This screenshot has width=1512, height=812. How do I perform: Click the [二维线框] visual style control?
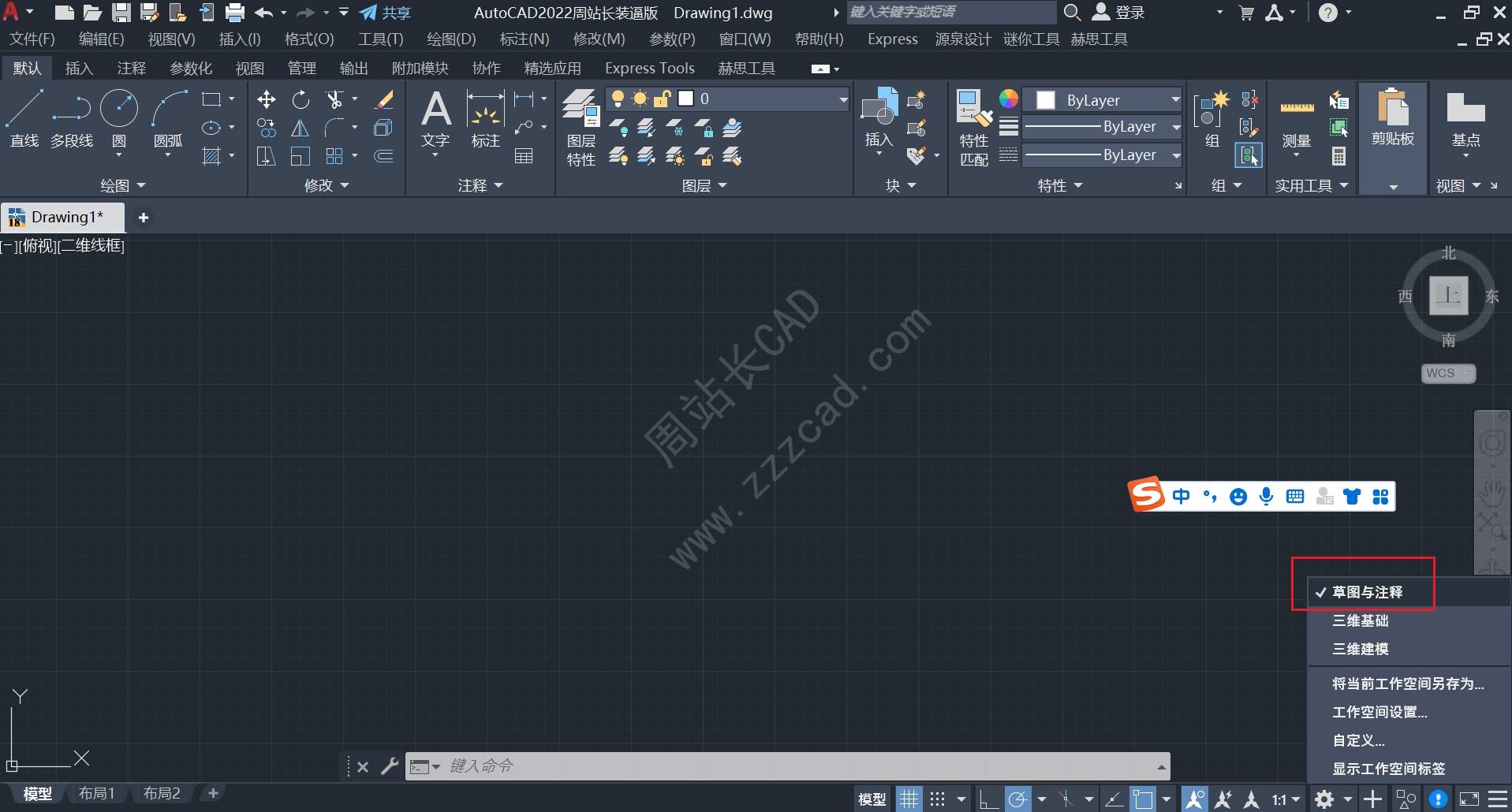pyautogui.click(x=91, y=246)
